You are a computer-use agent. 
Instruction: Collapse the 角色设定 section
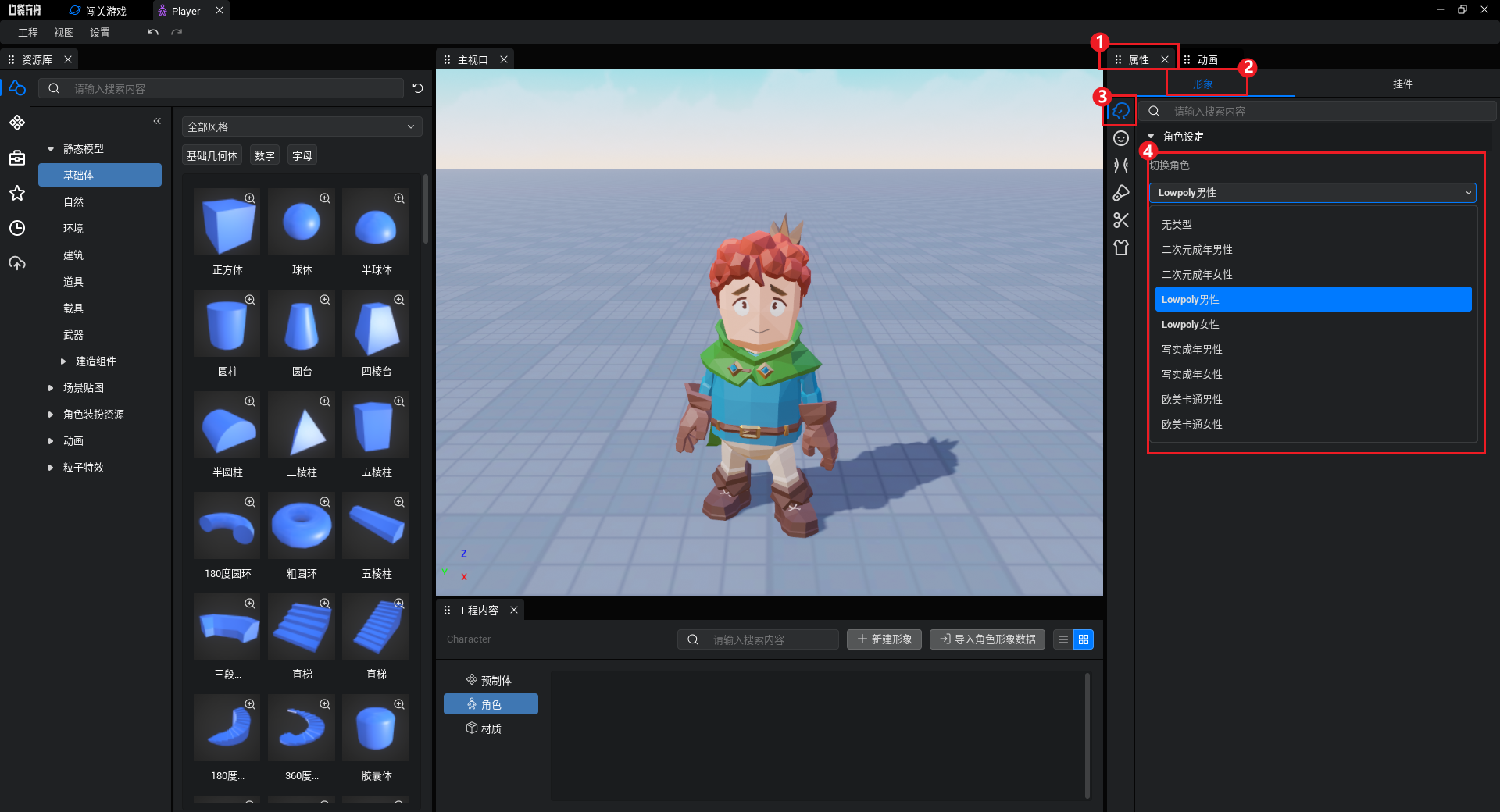pos(1151,137)
